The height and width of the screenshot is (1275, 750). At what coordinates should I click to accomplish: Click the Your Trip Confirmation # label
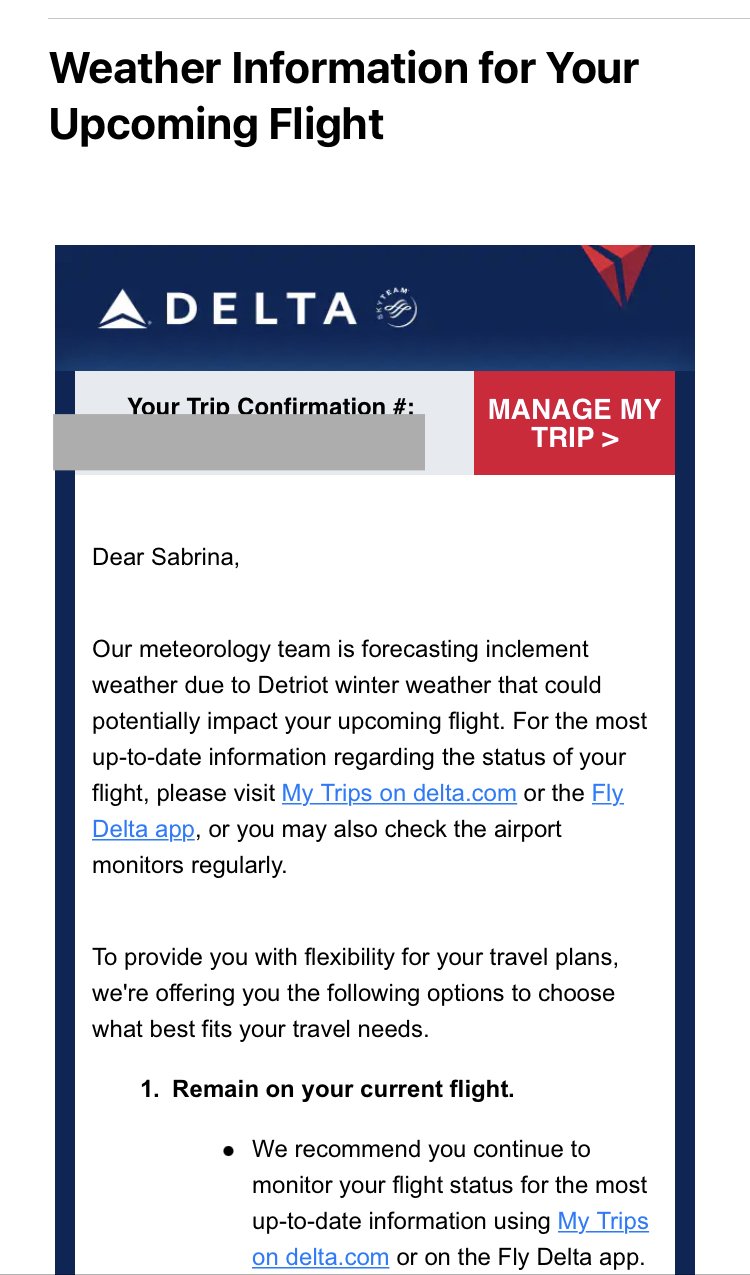271,405
